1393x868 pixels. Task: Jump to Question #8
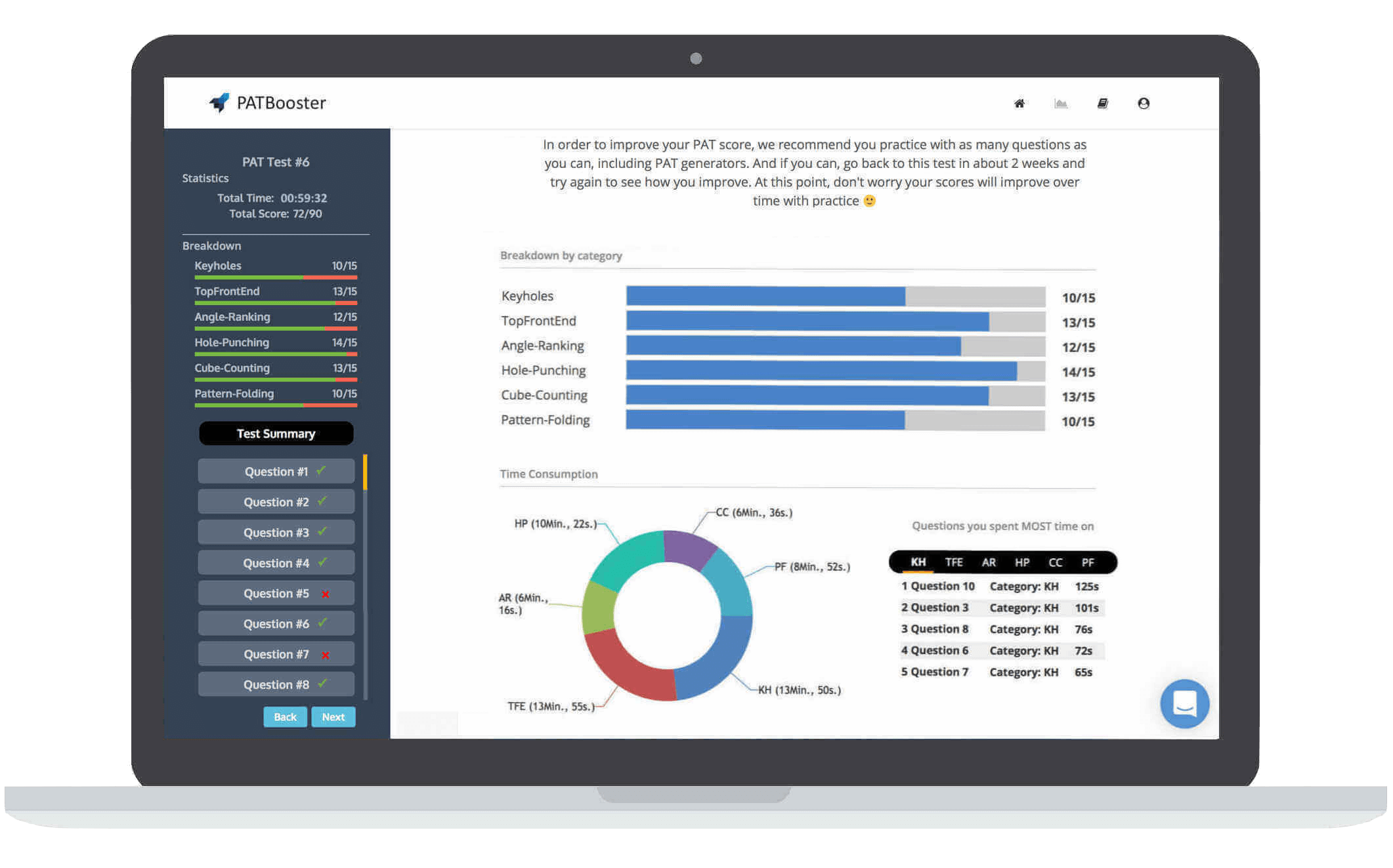coord(276,684)
